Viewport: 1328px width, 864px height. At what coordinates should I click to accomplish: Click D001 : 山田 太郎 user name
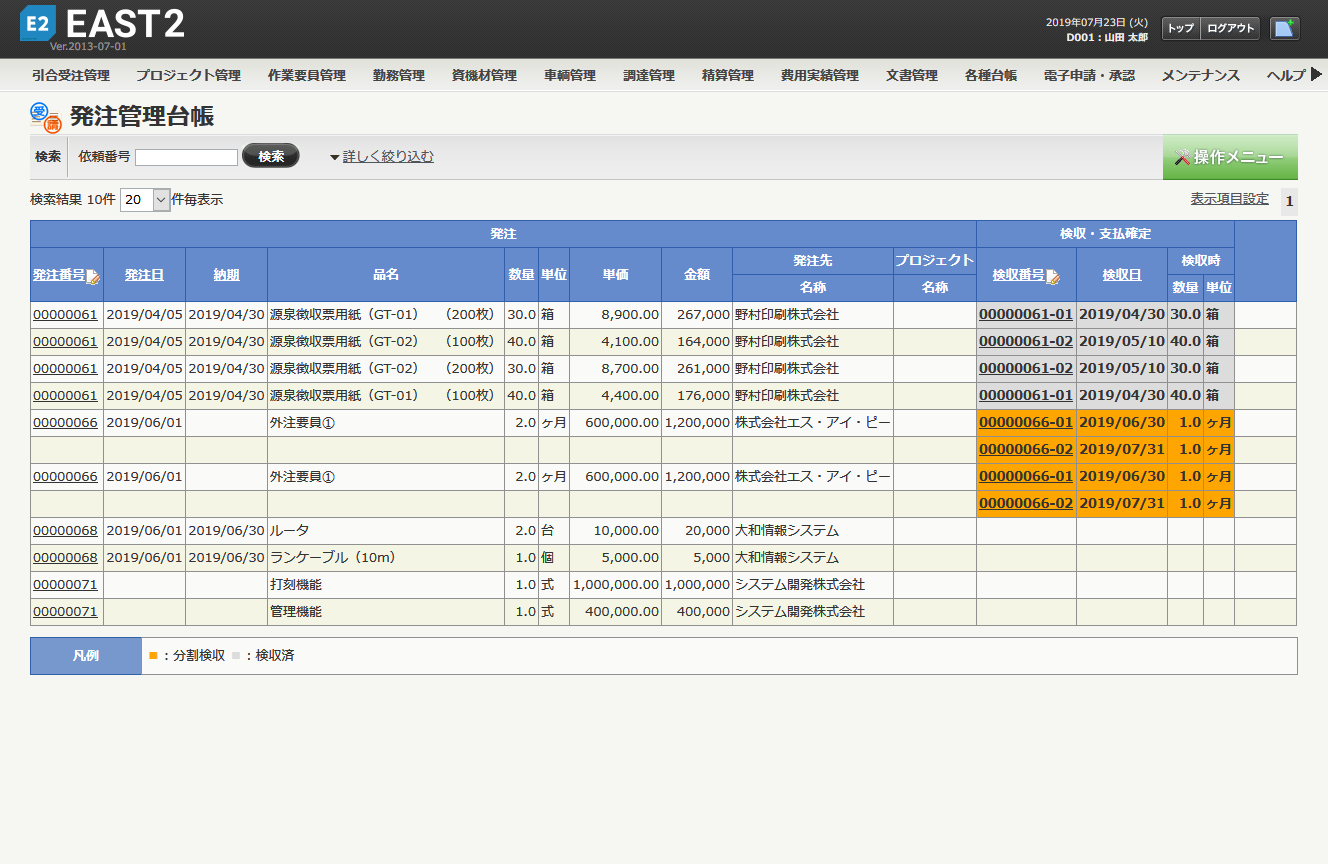1107,37
